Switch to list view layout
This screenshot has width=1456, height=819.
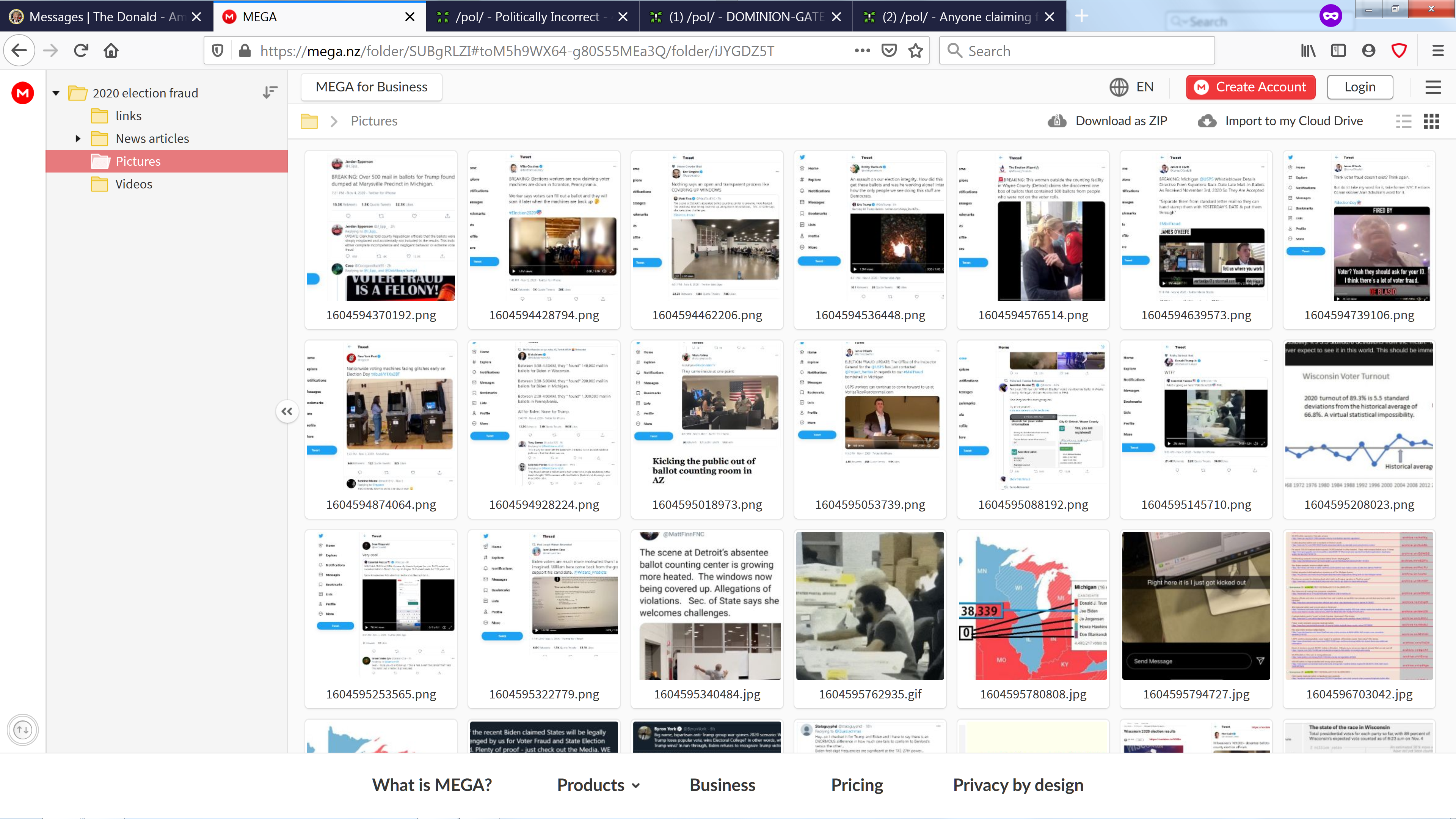[1403, 121]
